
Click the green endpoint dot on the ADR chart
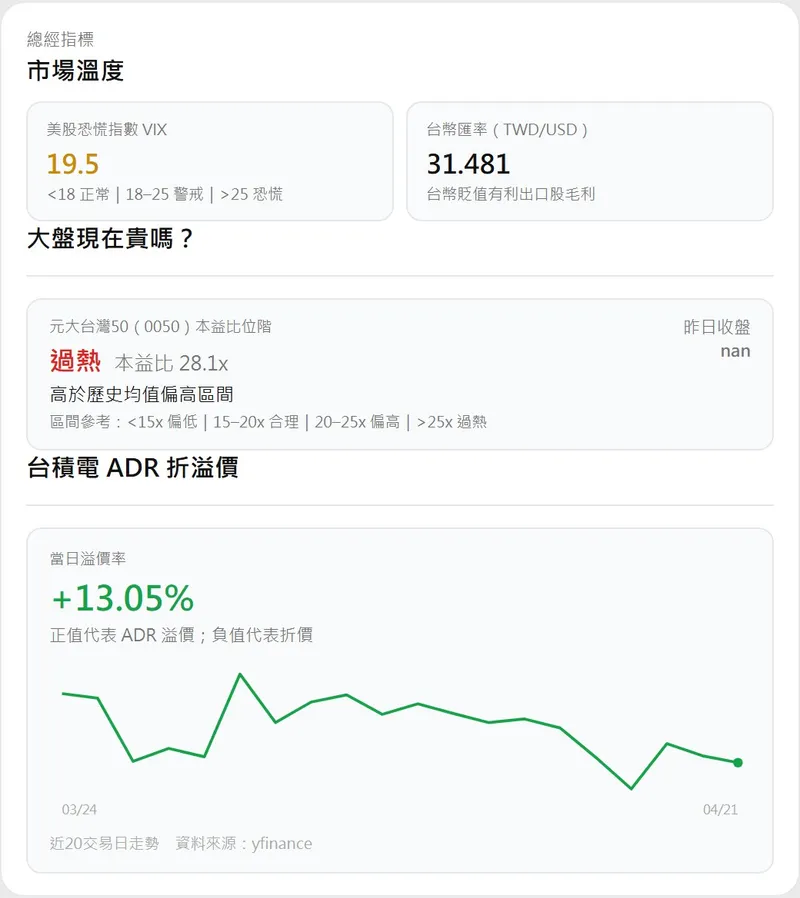(x=738, y=762)
